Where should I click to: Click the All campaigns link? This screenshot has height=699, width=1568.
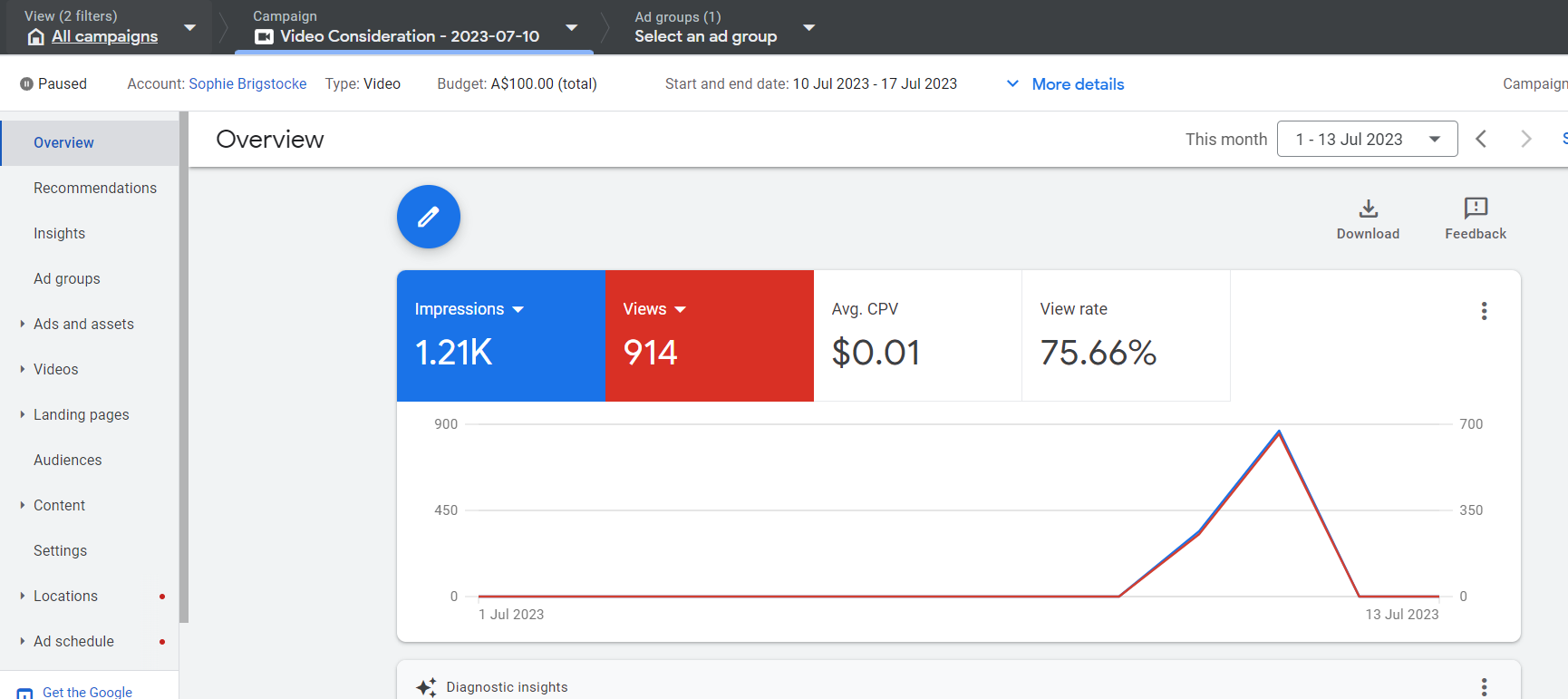[x=104, y=36]
